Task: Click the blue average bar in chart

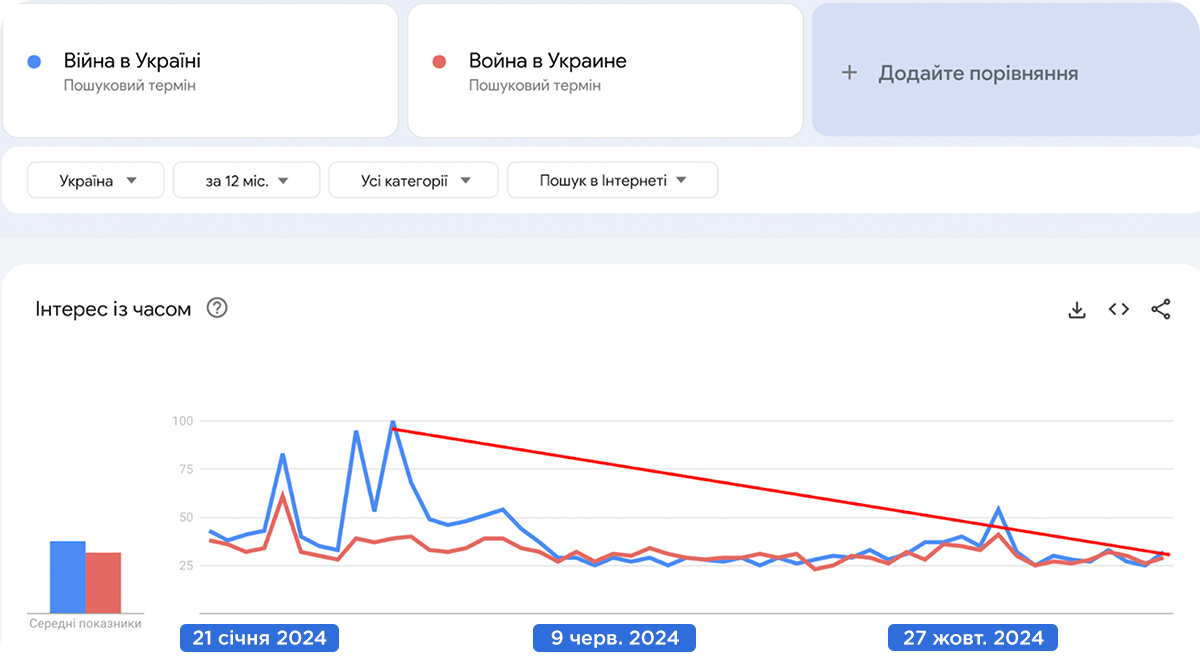Action: tap(68, 577)
